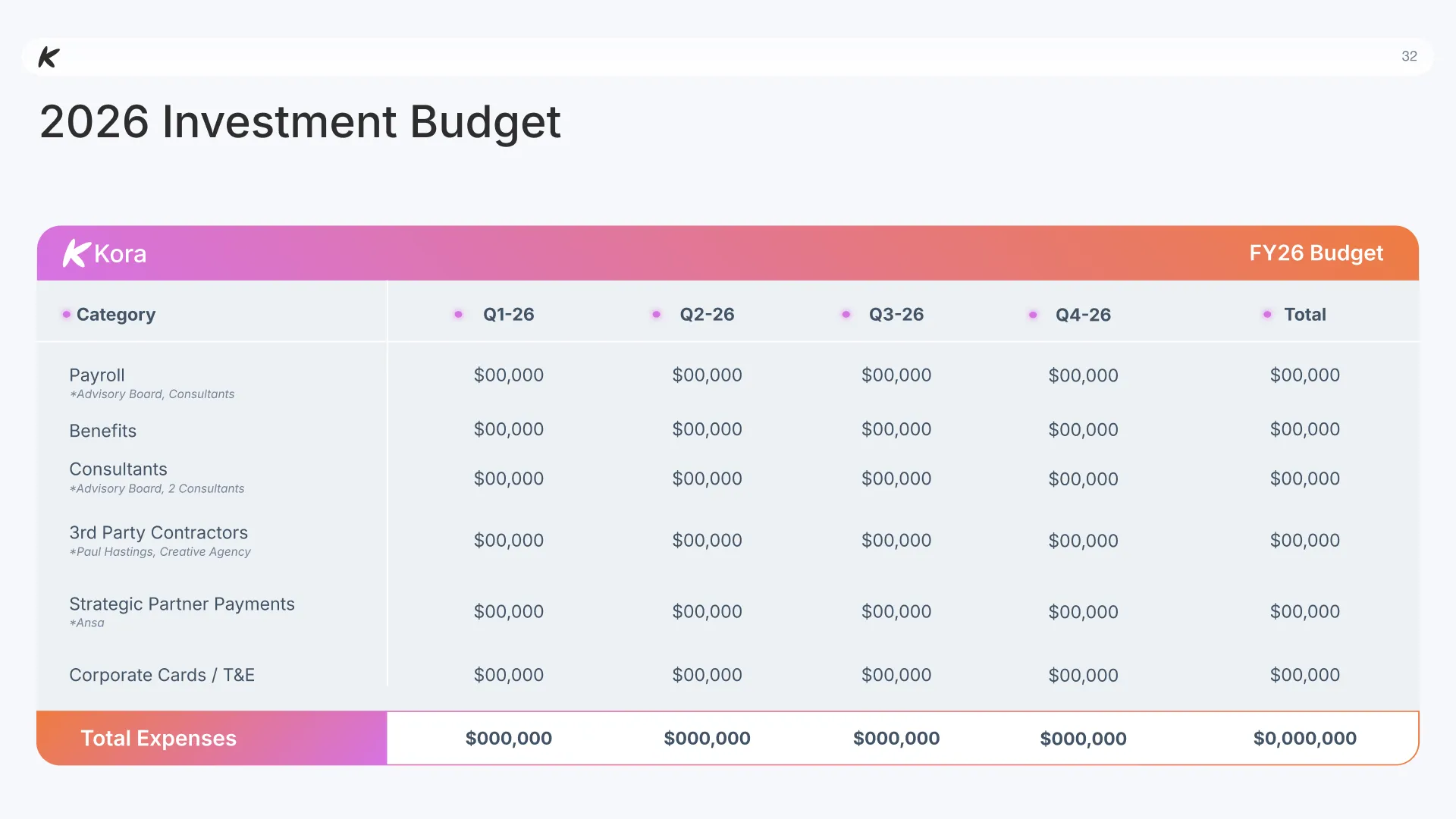This screenshot has height=819, width=1456.
Task: Click the black Kora logo in top bar
Action: tap(49, 57)
